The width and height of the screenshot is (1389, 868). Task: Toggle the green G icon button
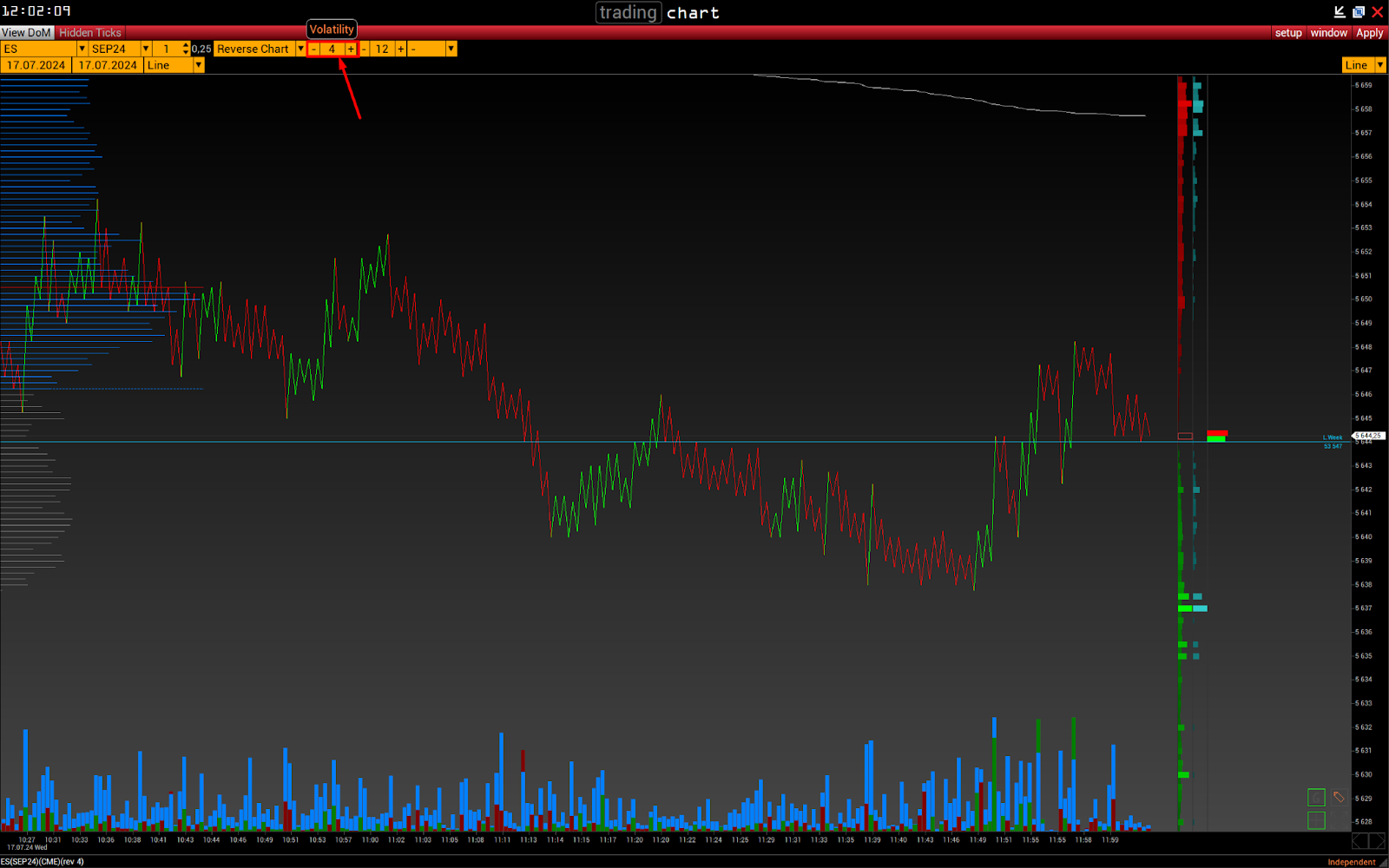tap(1316, 798)
